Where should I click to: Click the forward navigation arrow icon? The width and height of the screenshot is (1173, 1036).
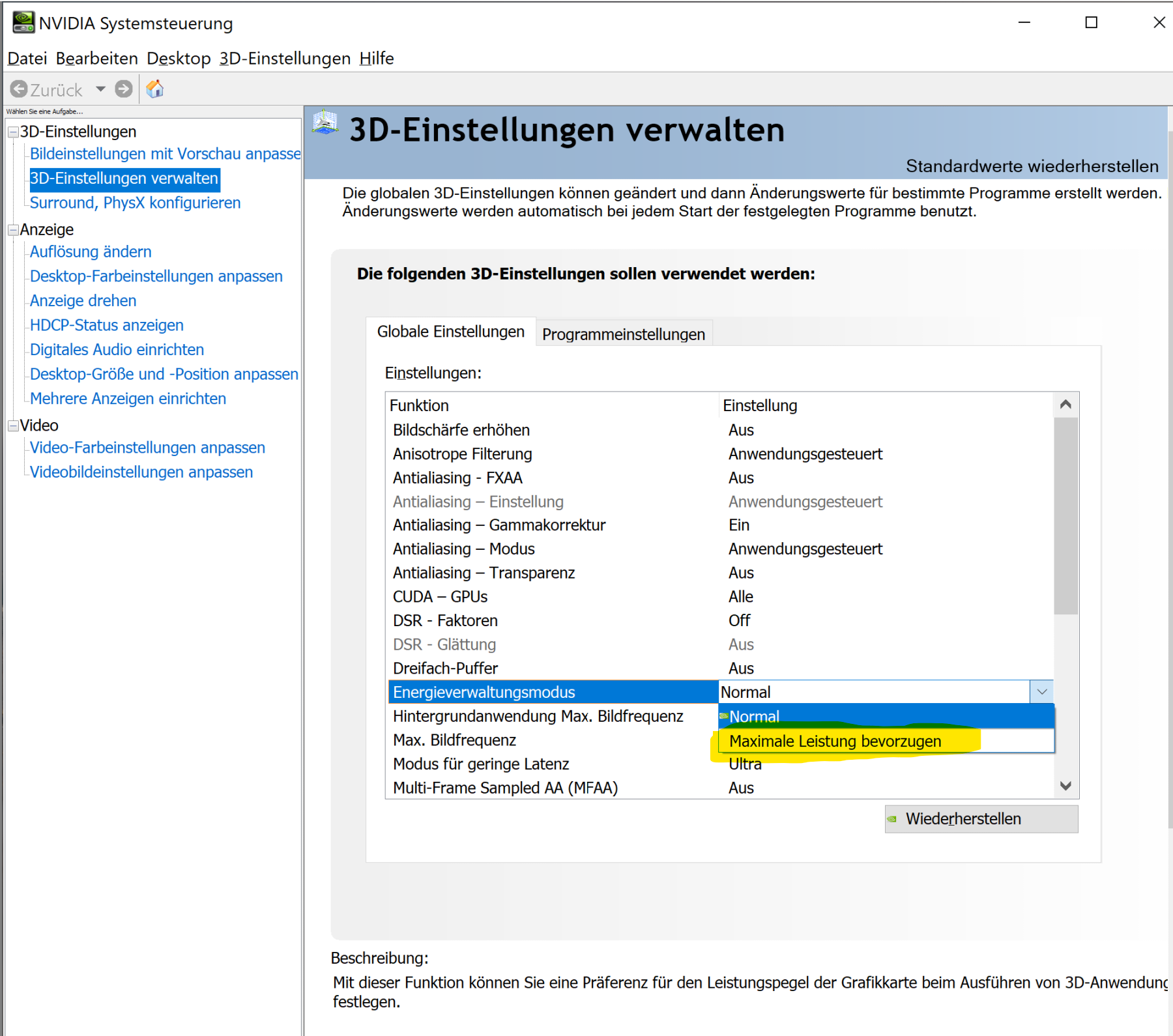pos(124,89)
